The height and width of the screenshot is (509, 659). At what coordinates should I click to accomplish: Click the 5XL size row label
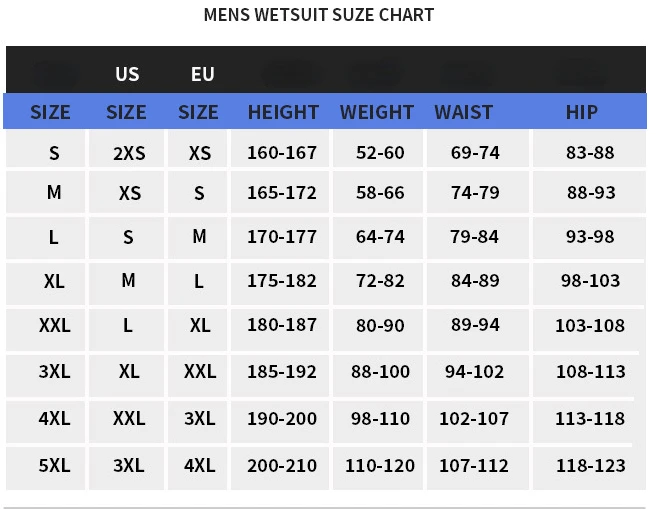[54, 466]
